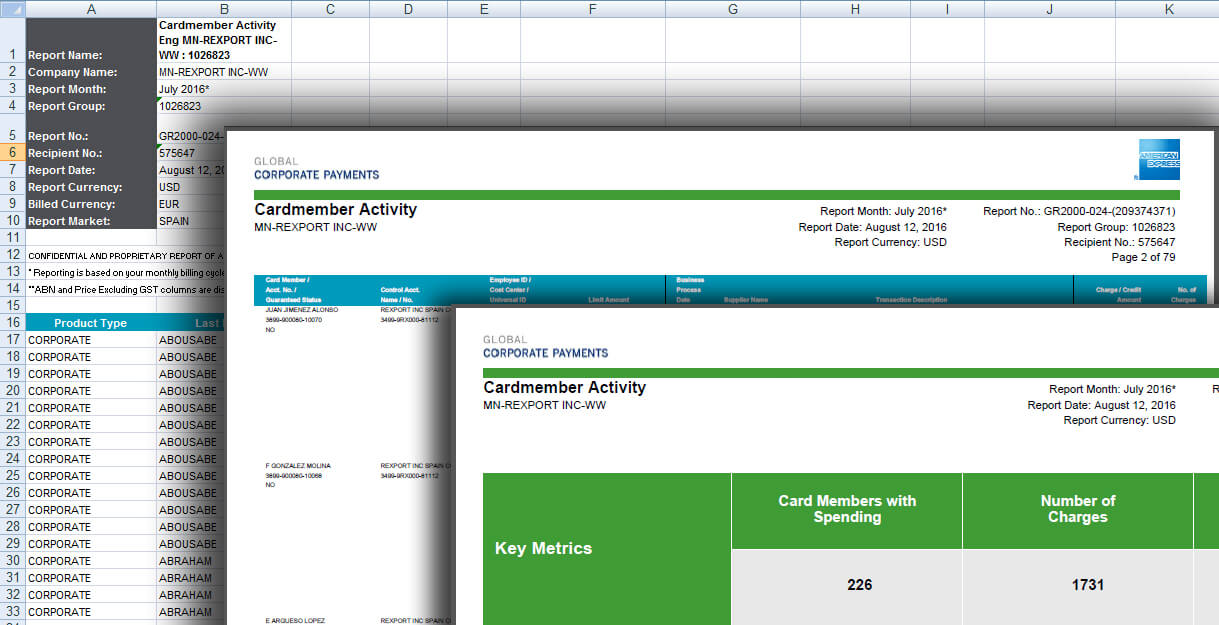Select column header K
This screenshot has height=625, width=1219.
click(1168, 9)
